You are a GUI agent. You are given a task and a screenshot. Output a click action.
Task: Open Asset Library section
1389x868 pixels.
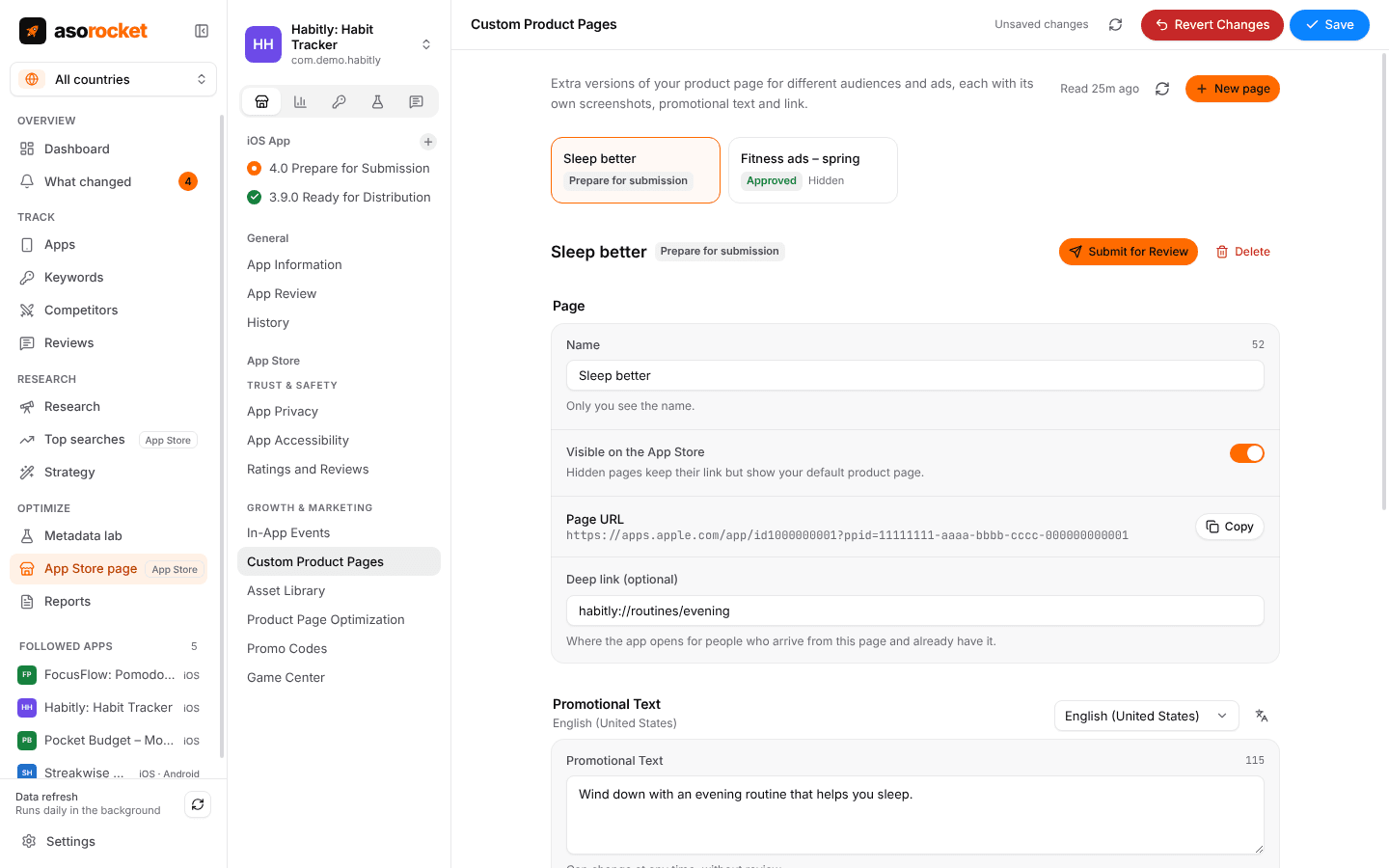tap(339, 591)
